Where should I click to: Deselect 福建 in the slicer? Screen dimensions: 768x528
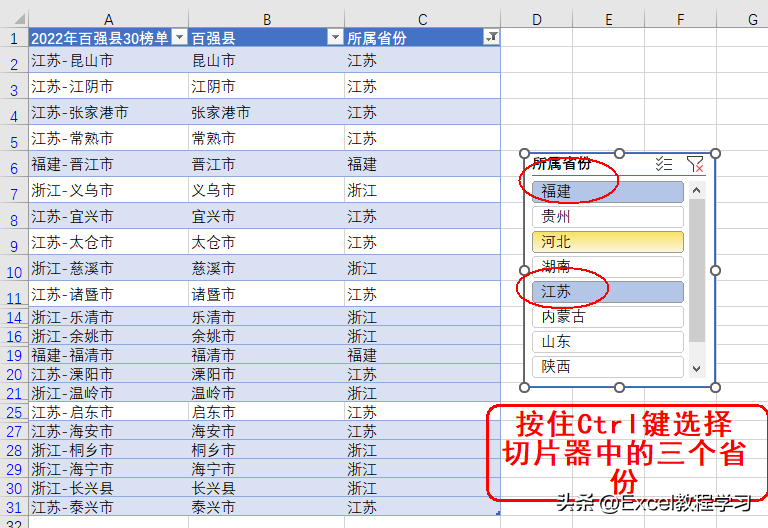point(608,192)
